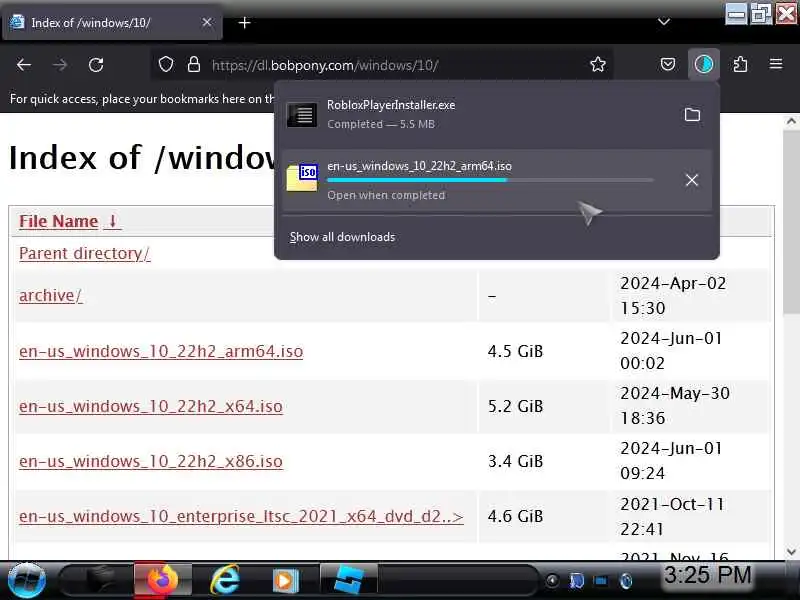Click the tray icon left of network monitor
This screenshot has height=600, width=800.
577,581
